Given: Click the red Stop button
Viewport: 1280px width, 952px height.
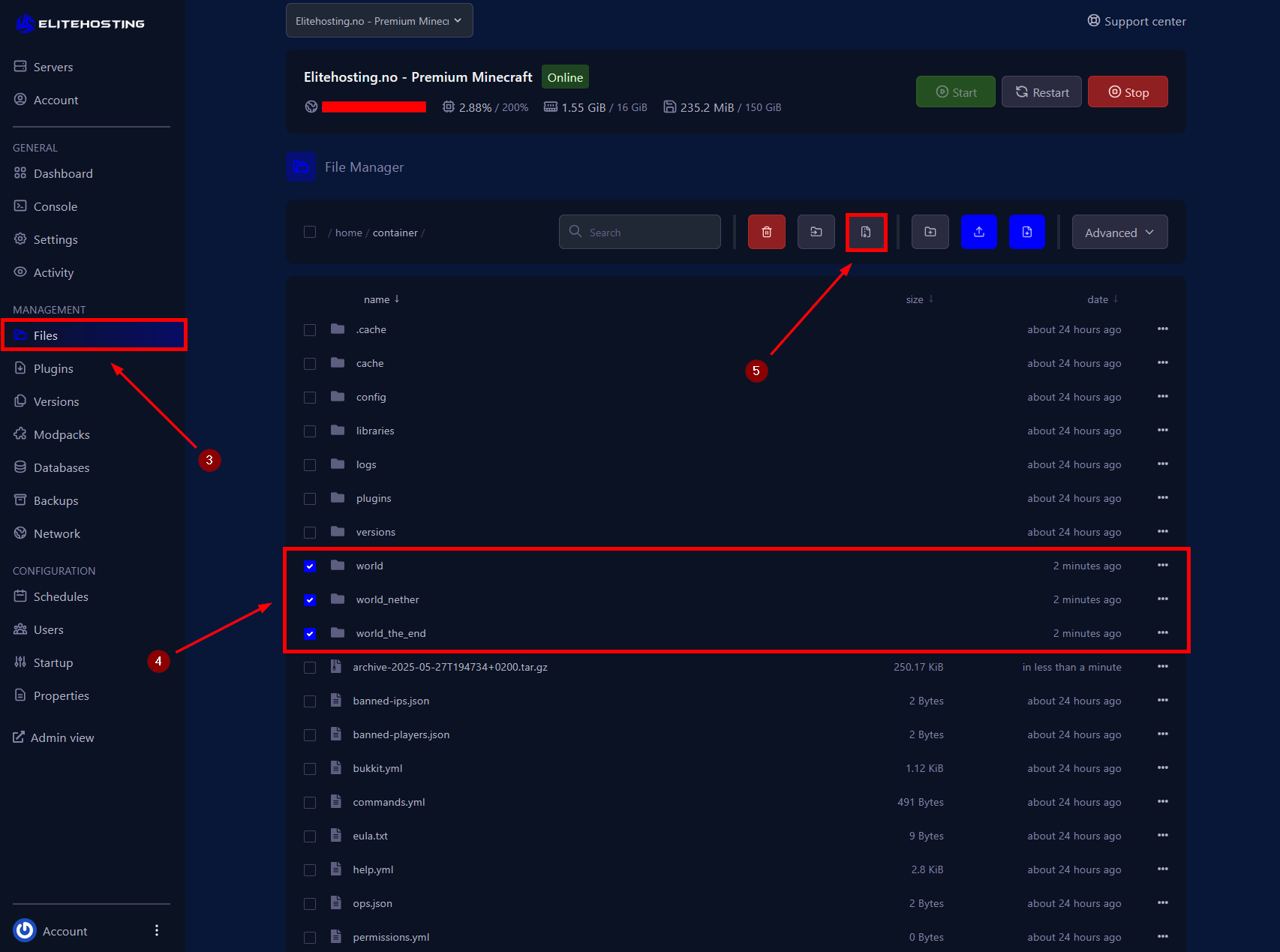Looking at the screenshot, I should [1128, 92].
